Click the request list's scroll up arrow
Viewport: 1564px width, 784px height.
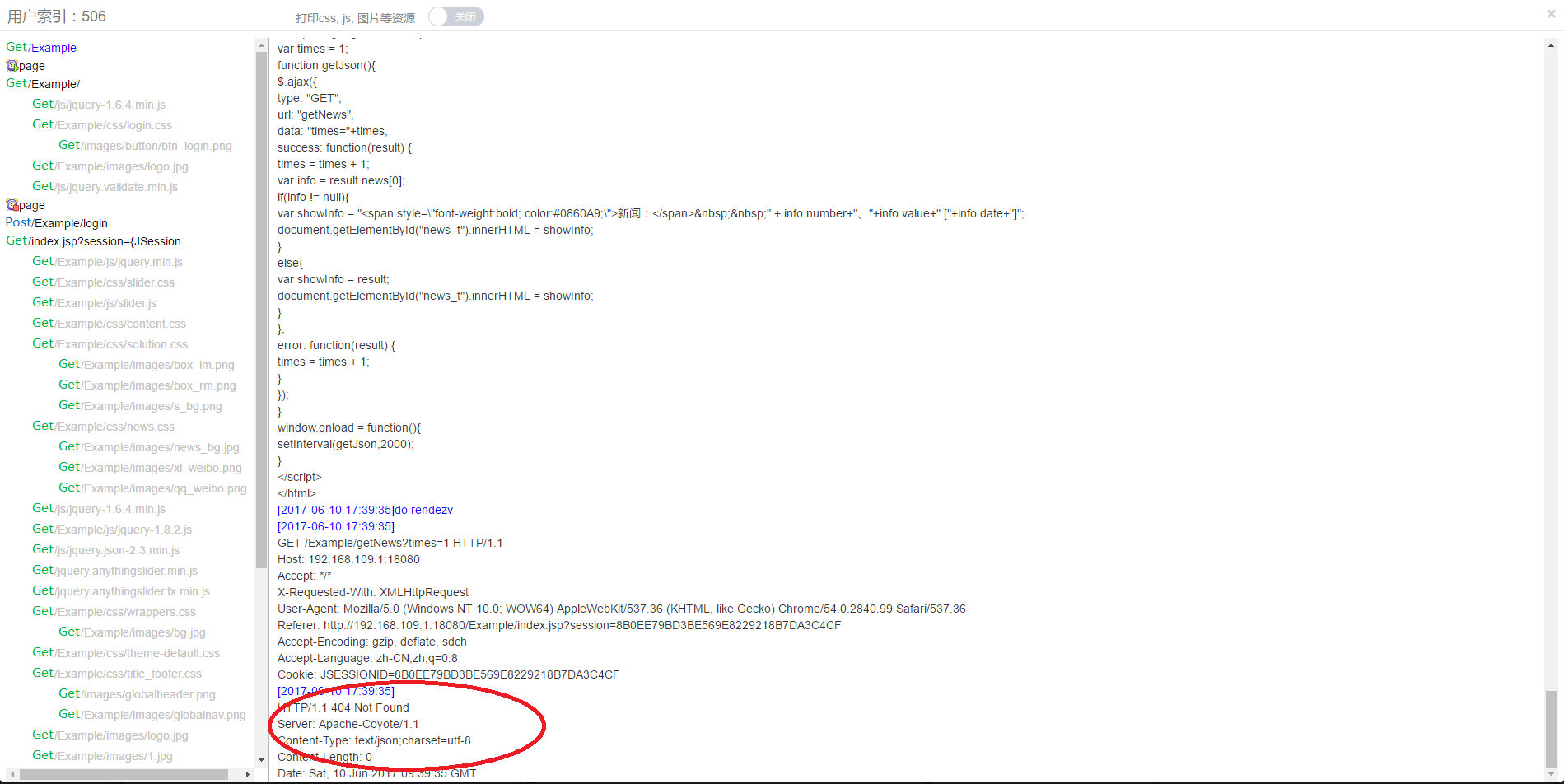[261, 46]
